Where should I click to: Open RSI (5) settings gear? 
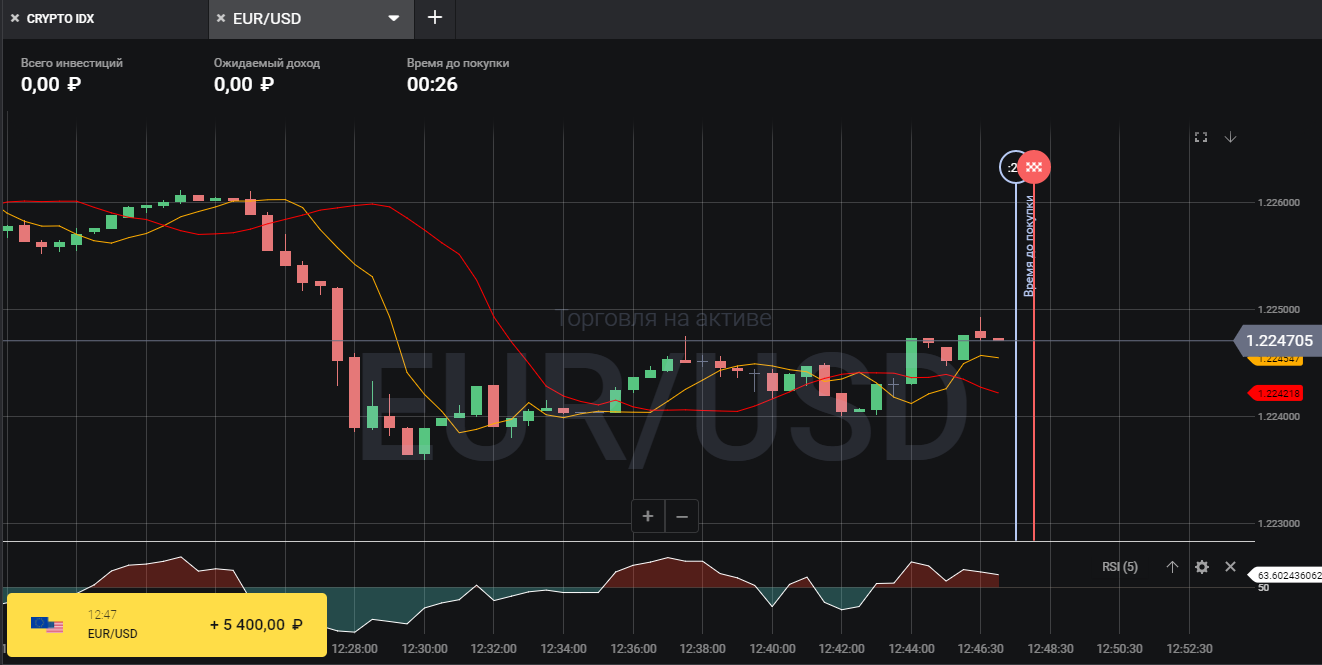1202,567
